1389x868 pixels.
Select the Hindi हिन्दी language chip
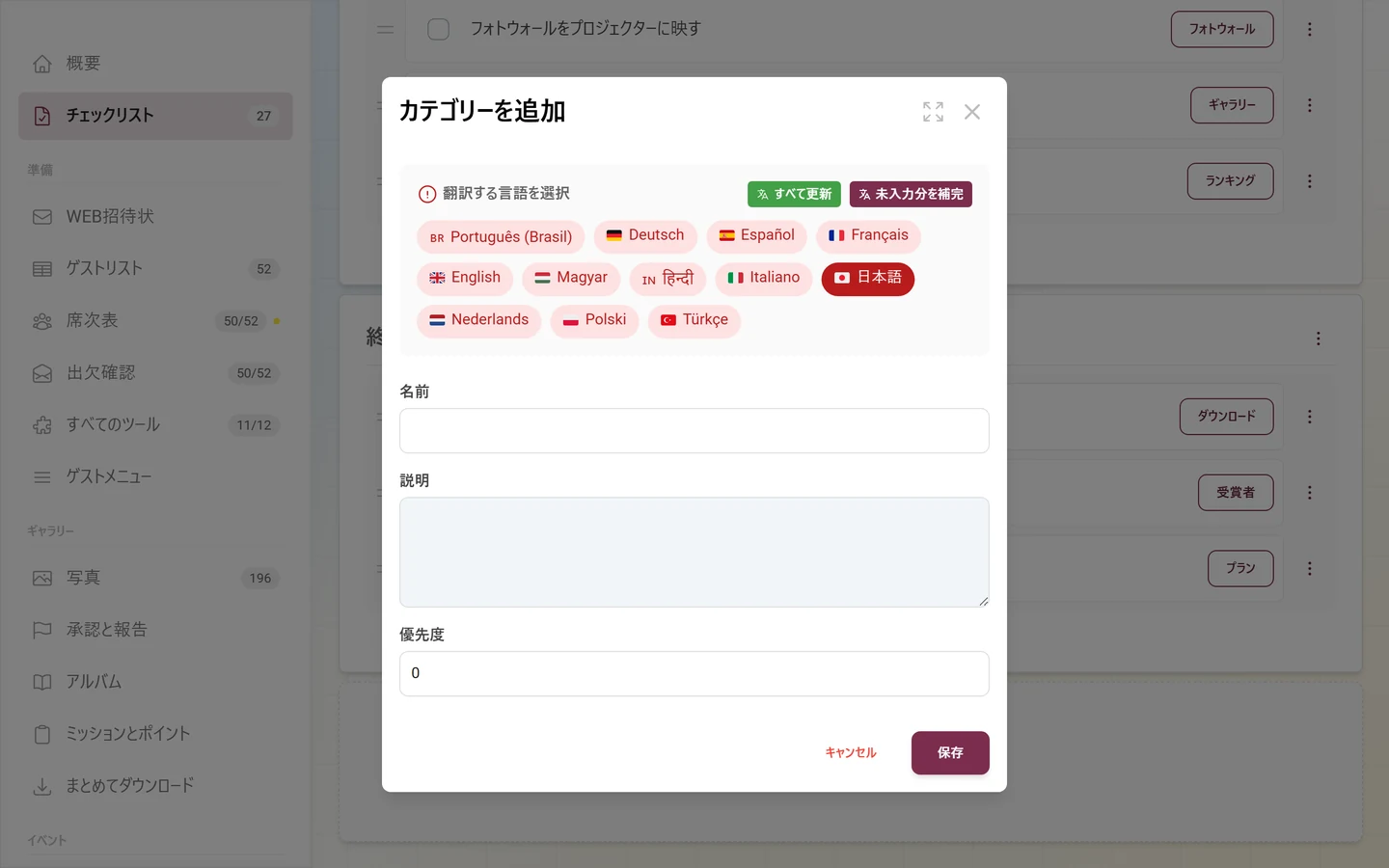[x=667, y=279]
